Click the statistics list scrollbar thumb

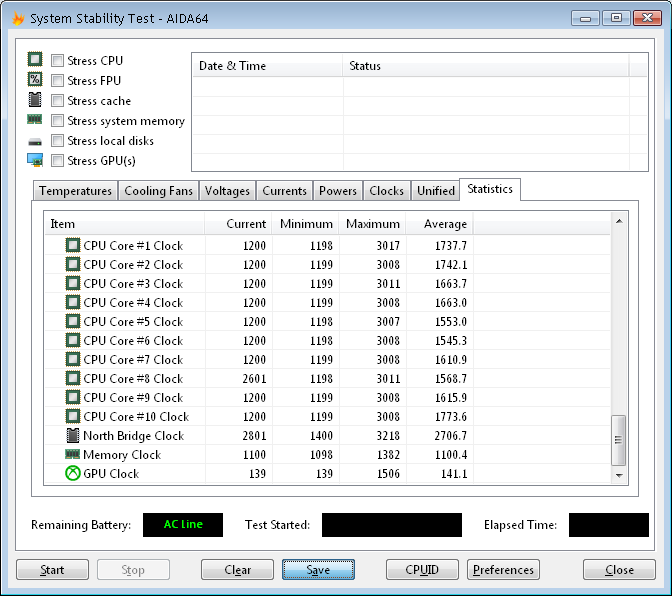coord(618,440)
